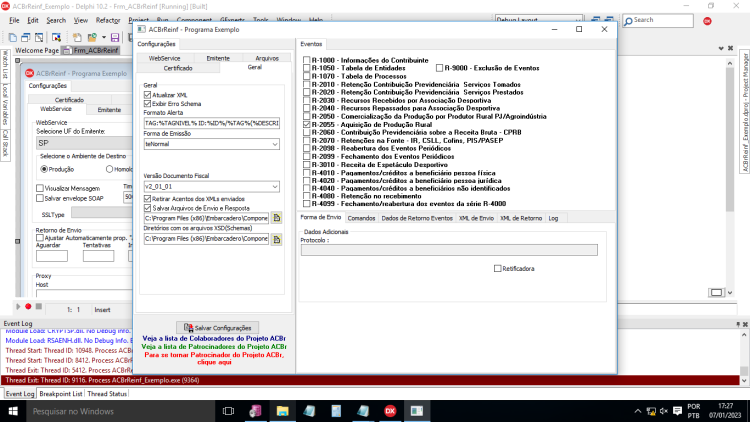Click the red tornar Patrocinador link

[214, 358]
